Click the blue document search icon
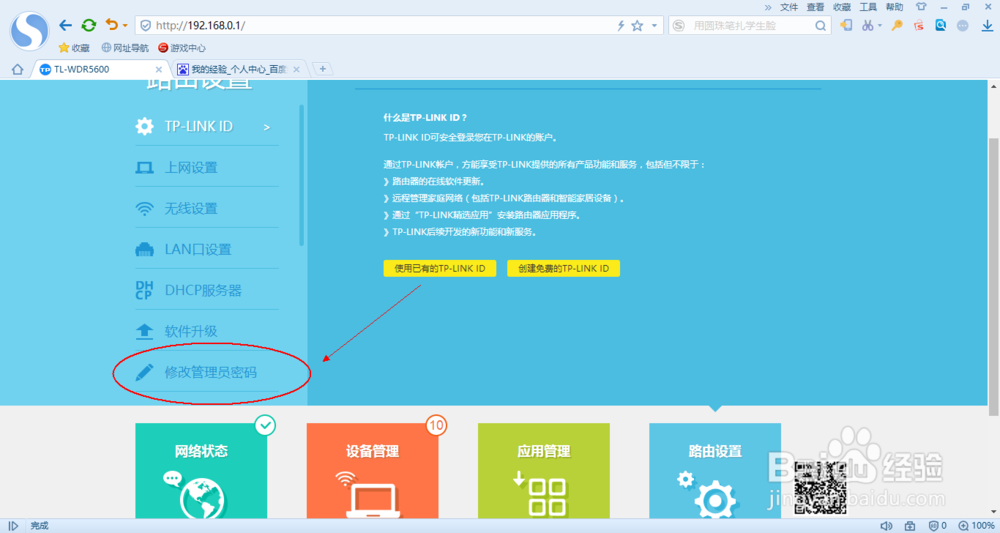The width and height of the screenshot is (1000, 533). tap(941, 26)
